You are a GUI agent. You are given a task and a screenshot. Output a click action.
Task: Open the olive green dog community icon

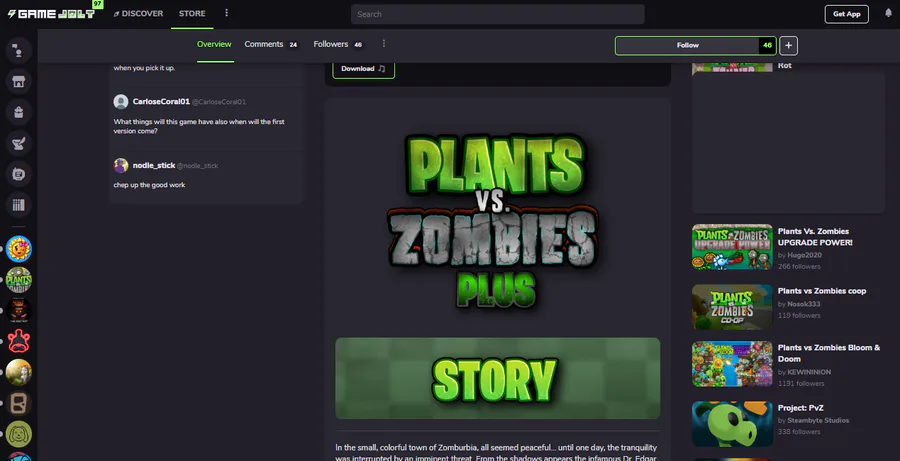click(18, 434)
